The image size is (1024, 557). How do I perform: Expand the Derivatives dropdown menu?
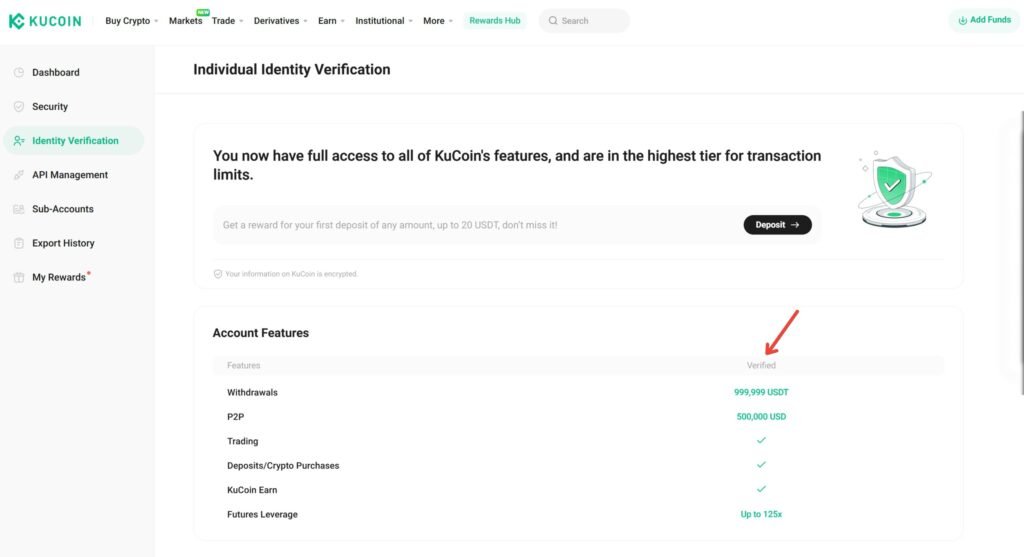coord(280,21)
